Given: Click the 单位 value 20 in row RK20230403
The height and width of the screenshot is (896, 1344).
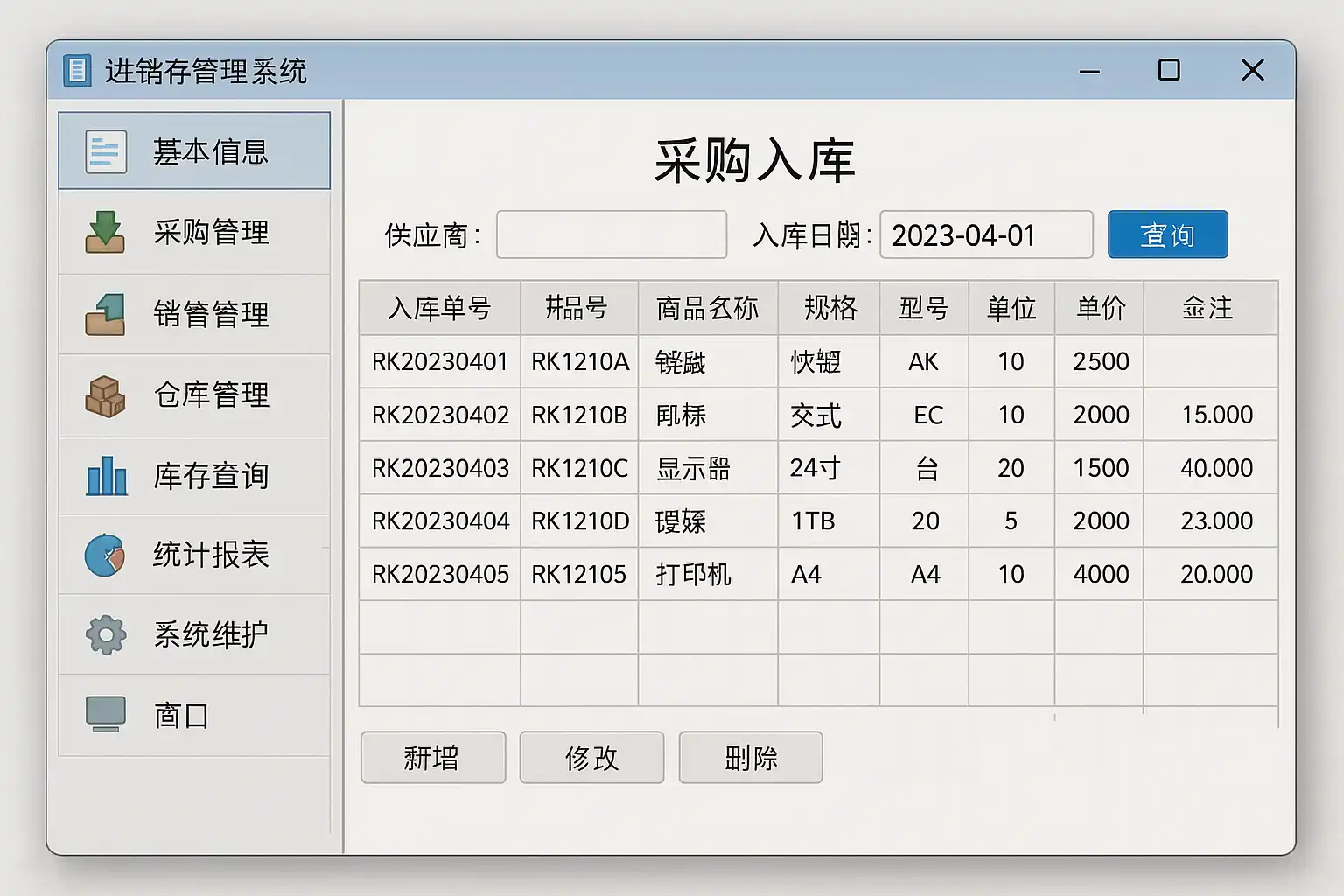Looking at the screenshot, I should click(1011, 468).
